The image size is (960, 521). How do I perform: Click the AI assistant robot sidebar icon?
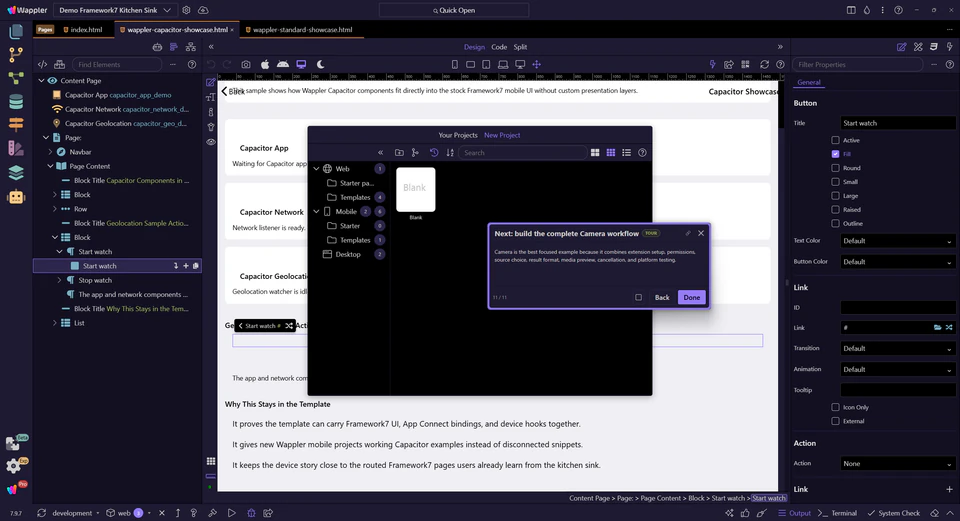coord(16,197)
